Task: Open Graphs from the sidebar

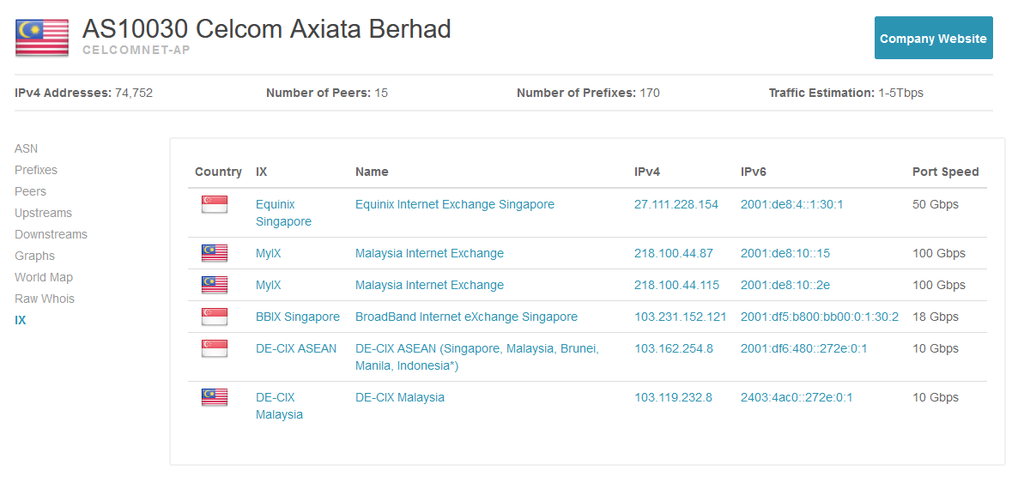Action: 35,256
